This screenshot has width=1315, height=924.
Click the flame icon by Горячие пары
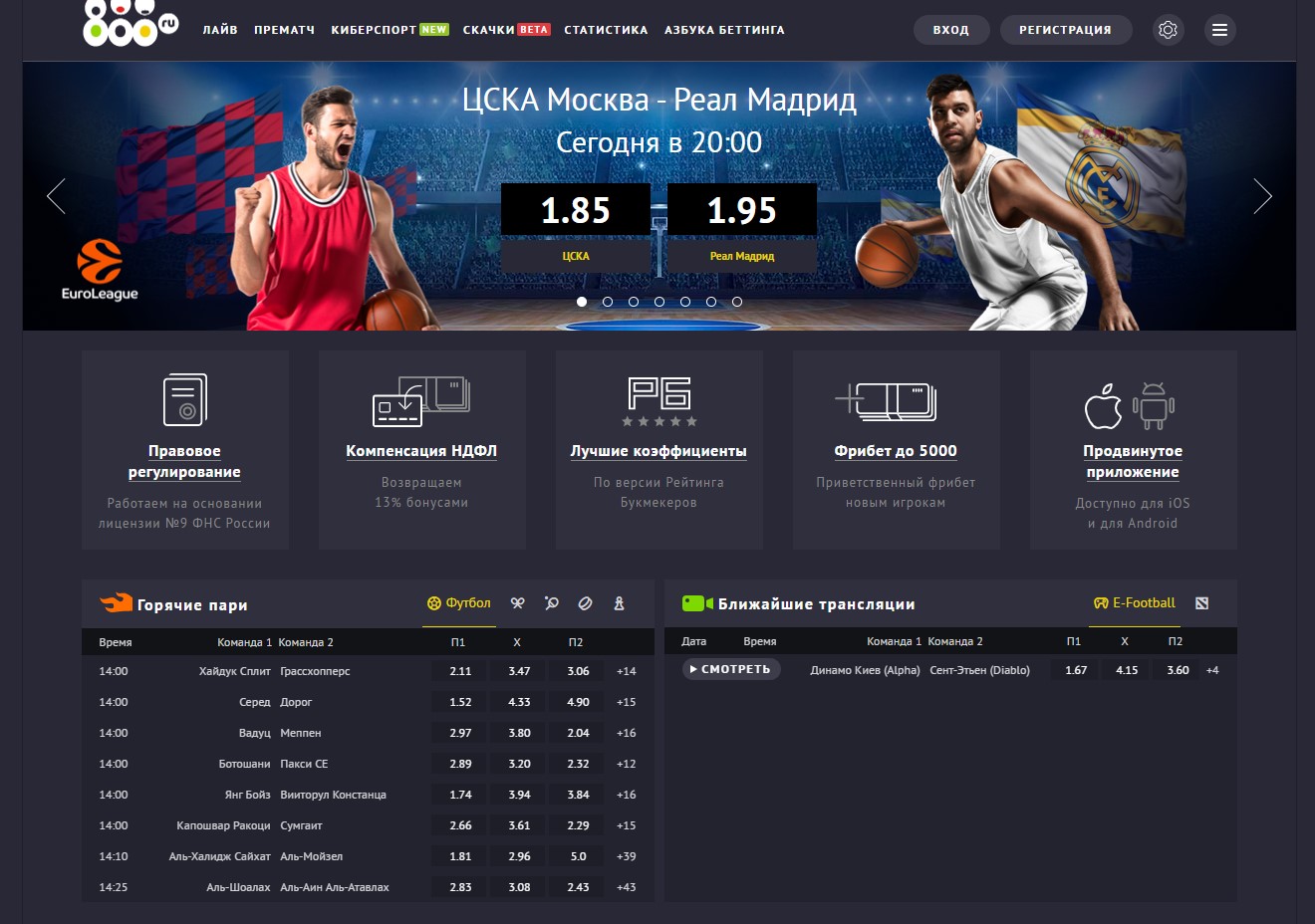(x=117, y=602)
